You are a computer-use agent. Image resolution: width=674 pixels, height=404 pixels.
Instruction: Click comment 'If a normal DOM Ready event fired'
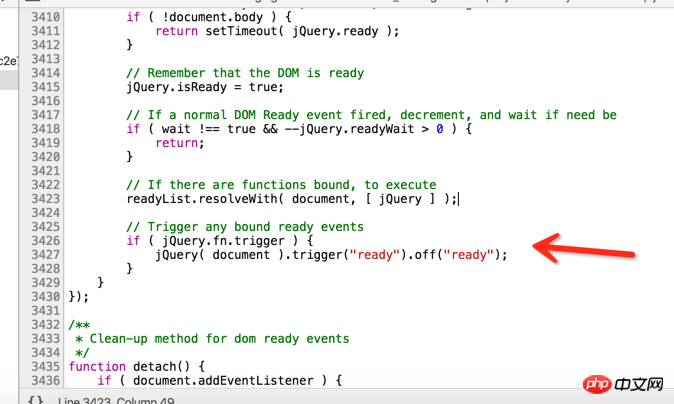(x=371, y=115)
